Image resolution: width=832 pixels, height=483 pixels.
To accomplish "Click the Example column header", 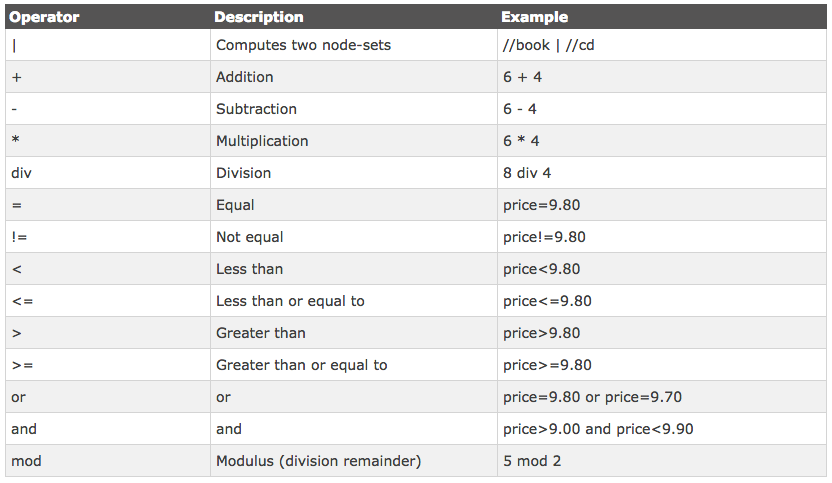I will point(535,17).
